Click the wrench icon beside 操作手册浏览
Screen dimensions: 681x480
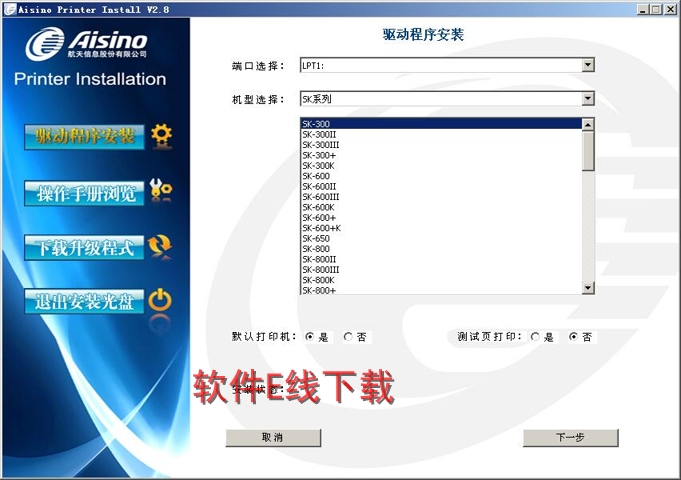point(161,190)
